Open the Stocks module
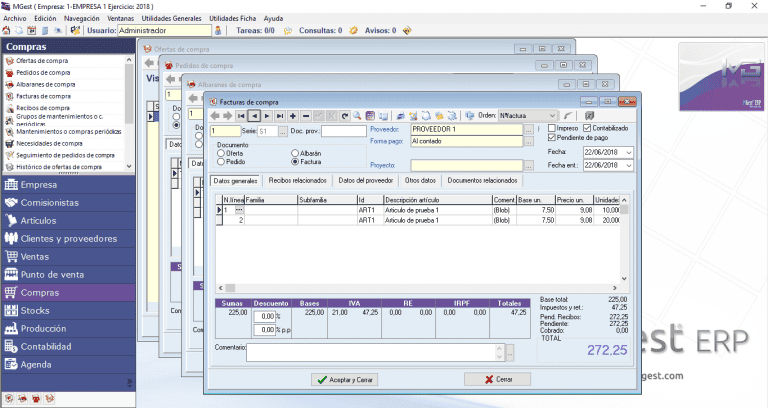Image resolution: width=768 pixels, height=408 pixels. click(69, 311)
